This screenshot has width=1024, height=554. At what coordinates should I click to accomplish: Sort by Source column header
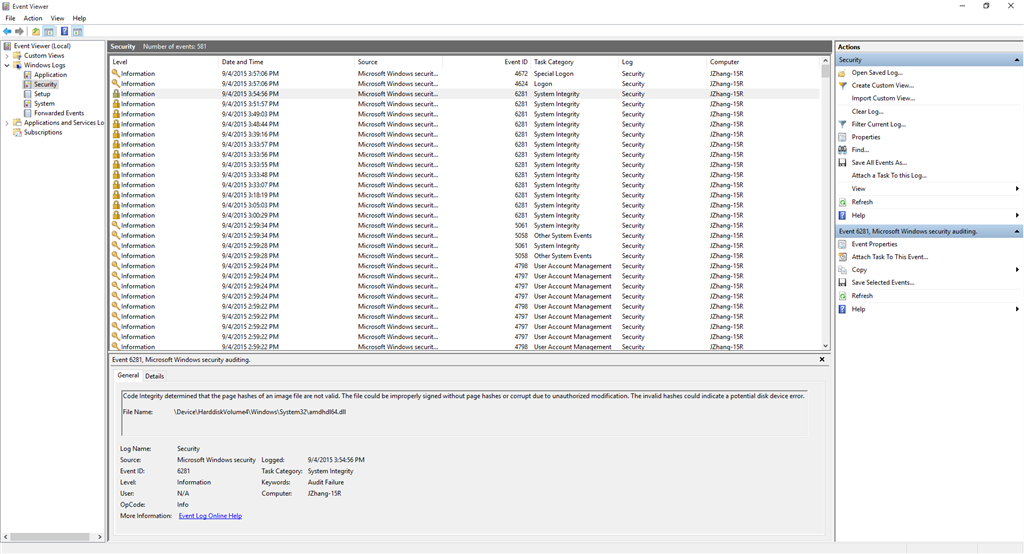click(x=399, y=62)
